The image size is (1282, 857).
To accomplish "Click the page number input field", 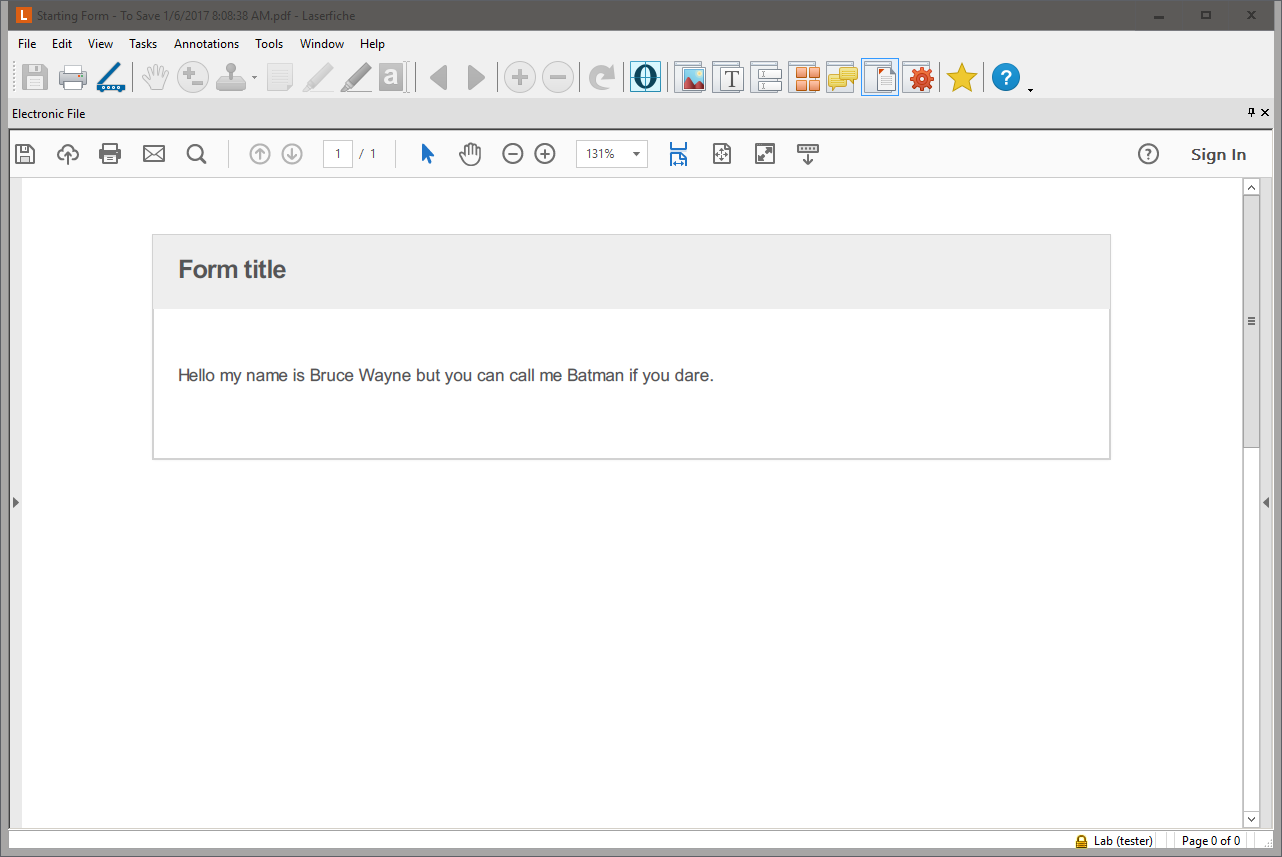I will pyautogui.click(x=338, y=154).
